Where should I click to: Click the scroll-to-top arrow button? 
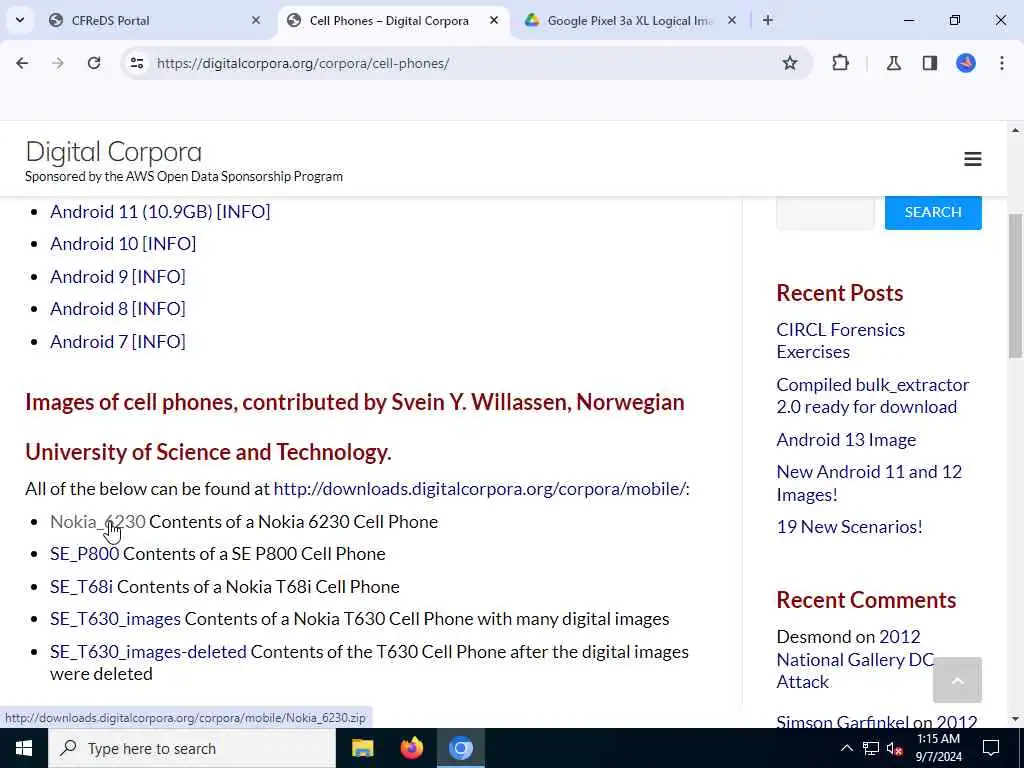coord(957,680)
